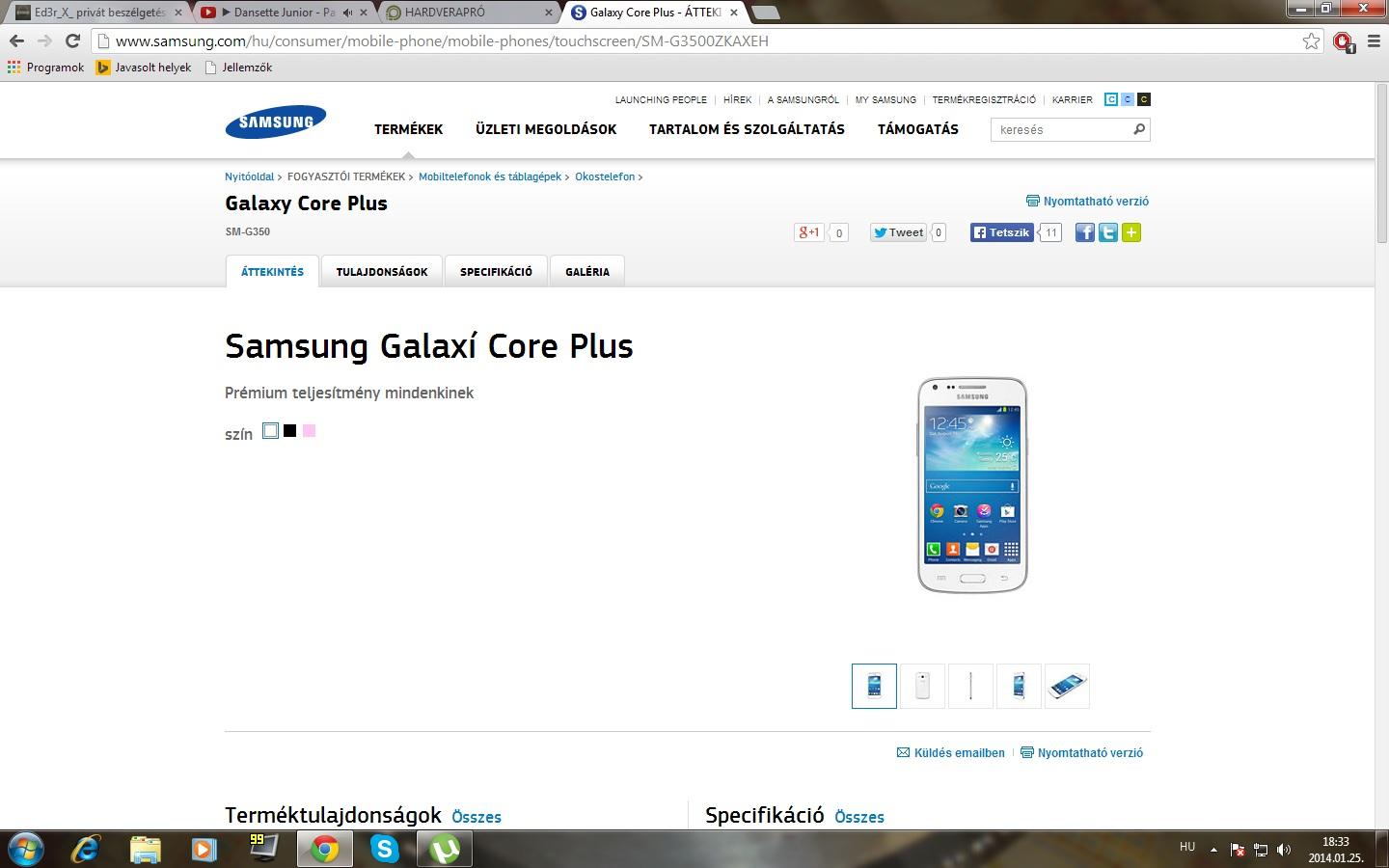This screenshot has height=868, width=1389.
Task: Click the Jellemzők bookmark
Action: 239,68
